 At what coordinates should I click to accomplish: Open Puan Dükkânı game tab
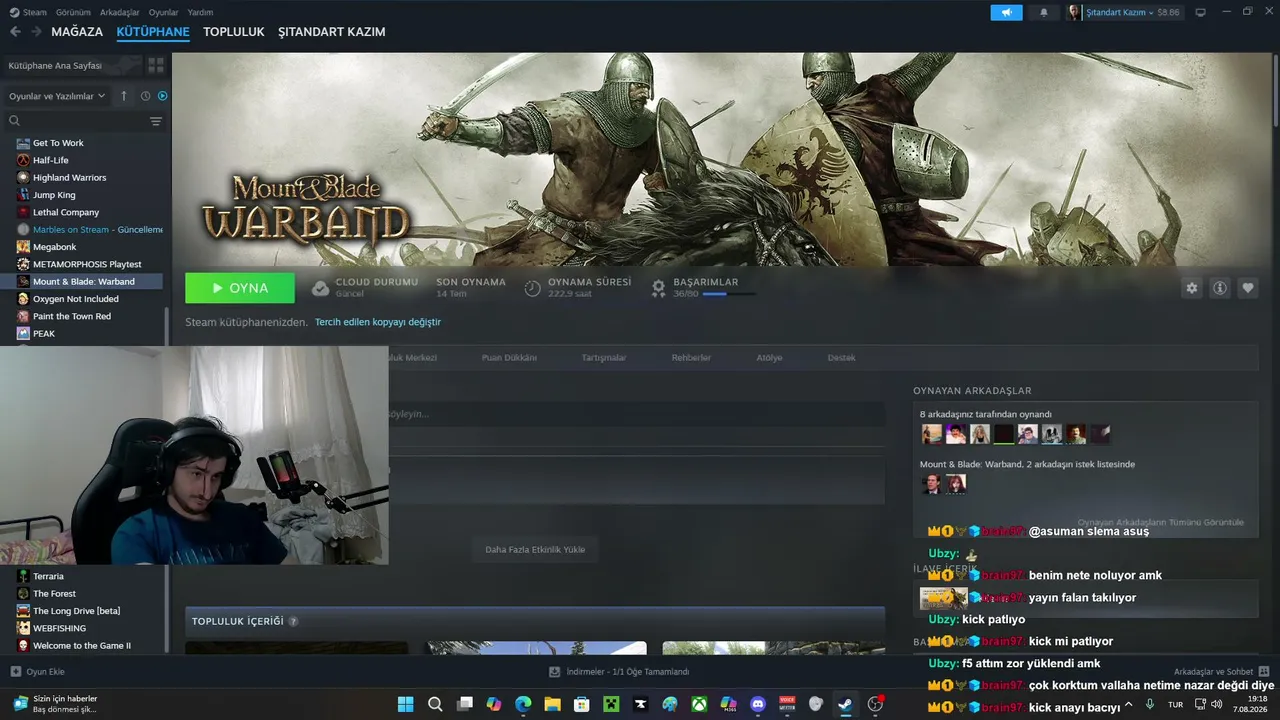pyautogui.click(x=509, y=358)
